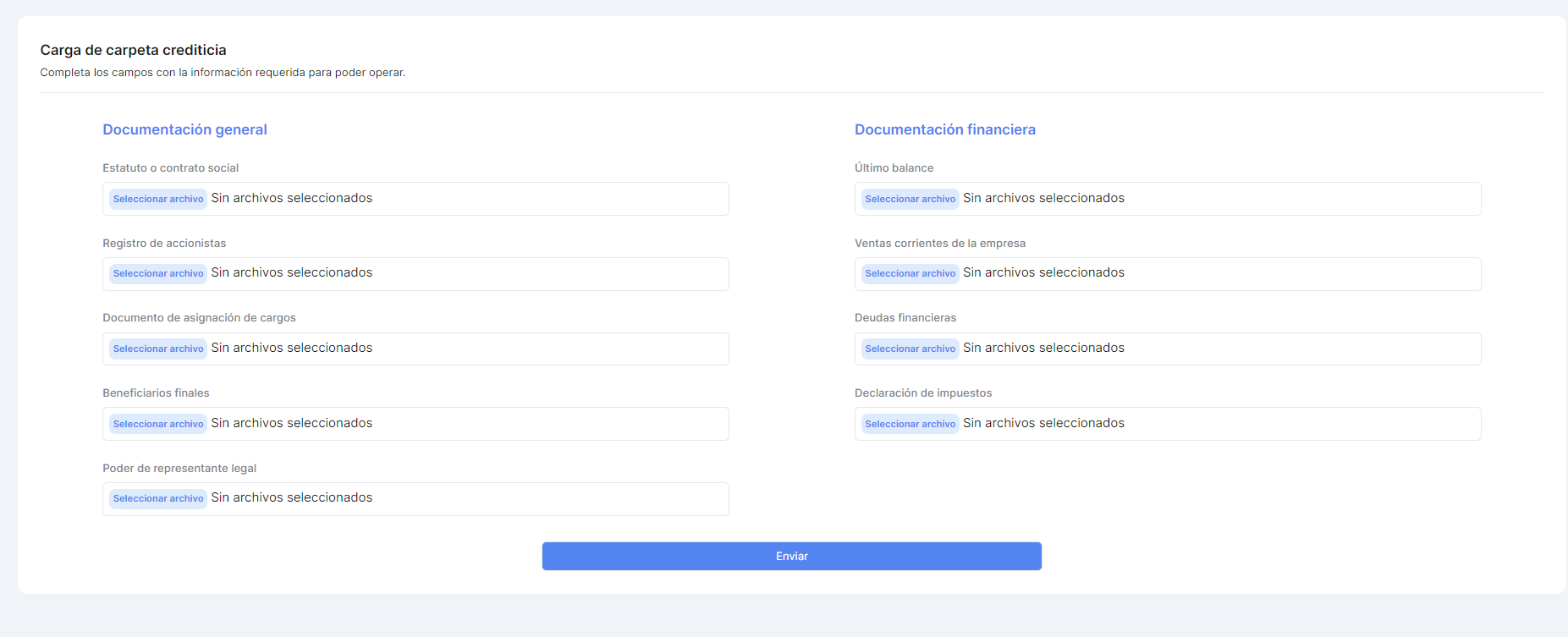Viewport: 1568px width, 637px height.
Task: Click the Declaración de impuestos field label
Action: tap(922, 393)
